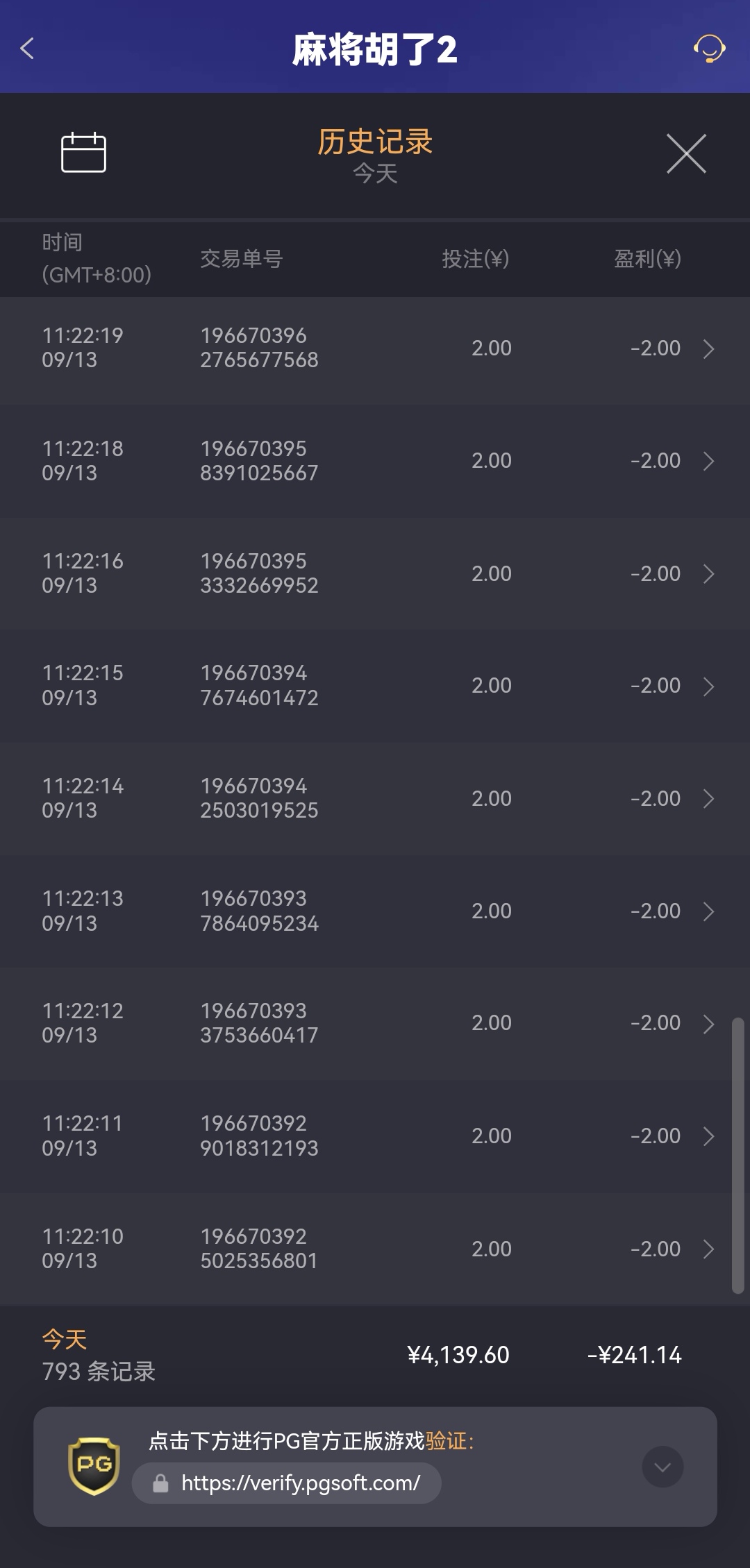Open details chevron for 11:22:15 record

coord(708,686)
